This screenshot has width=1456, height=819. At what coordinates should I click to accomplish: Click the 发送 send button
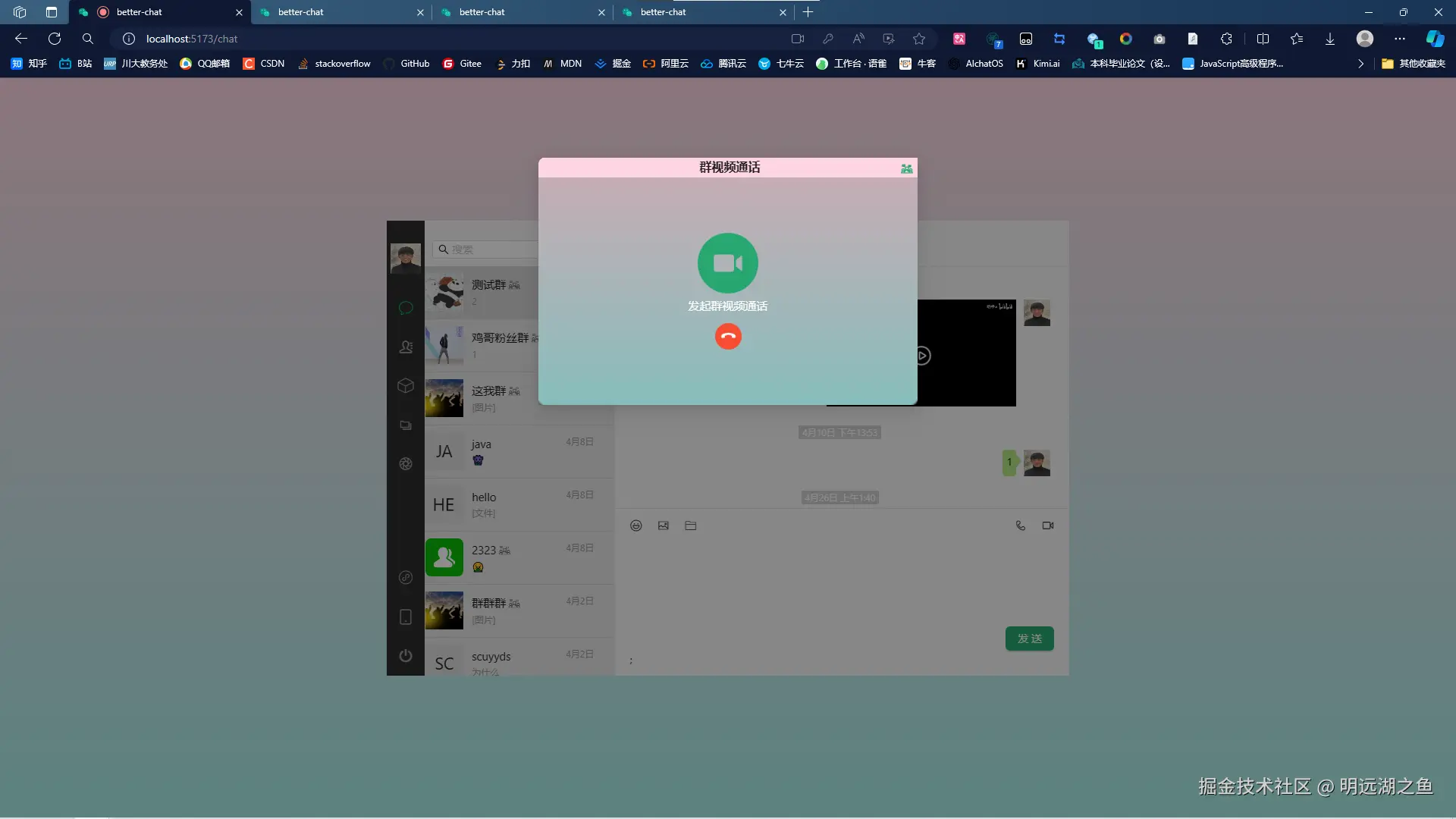click(1028, 639)
